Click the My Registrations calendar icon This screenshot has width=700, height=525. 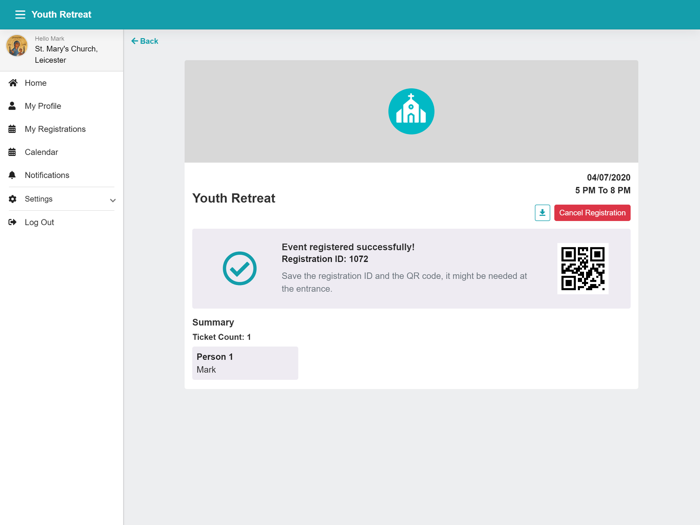(x=12, y=129)
